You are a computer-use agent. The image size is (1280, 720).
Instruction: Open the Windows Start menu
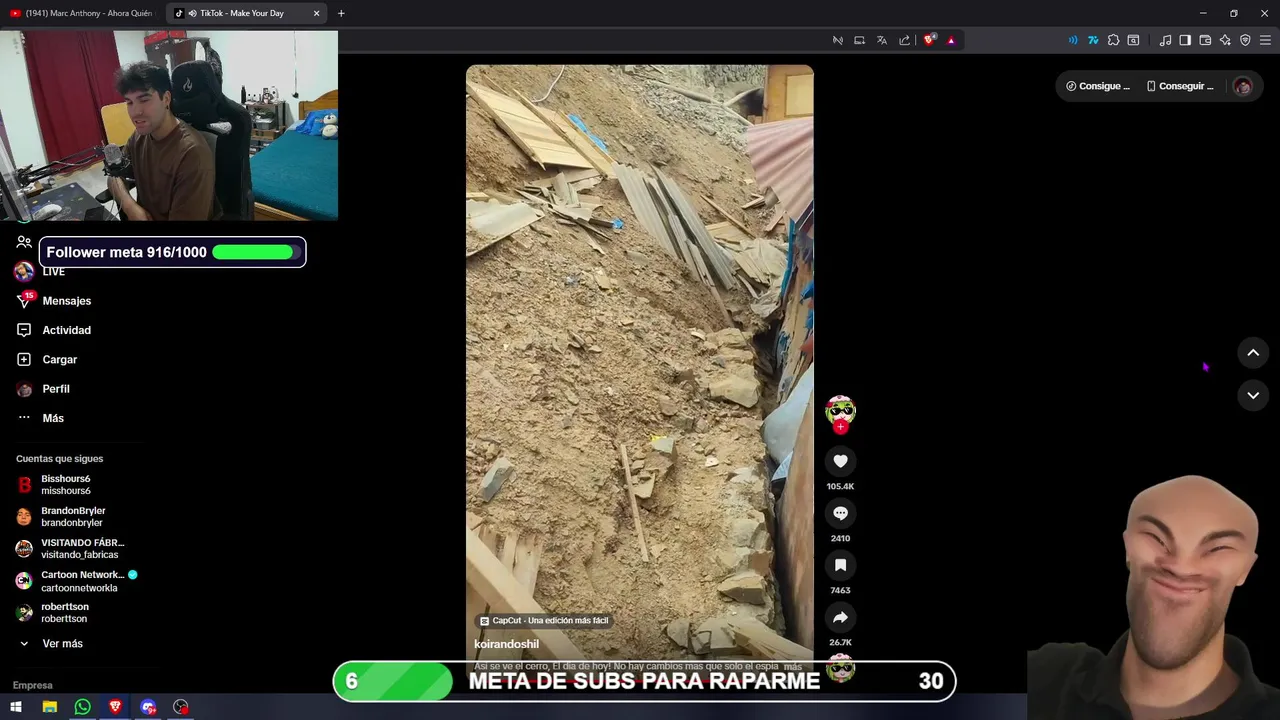point(16,707)
